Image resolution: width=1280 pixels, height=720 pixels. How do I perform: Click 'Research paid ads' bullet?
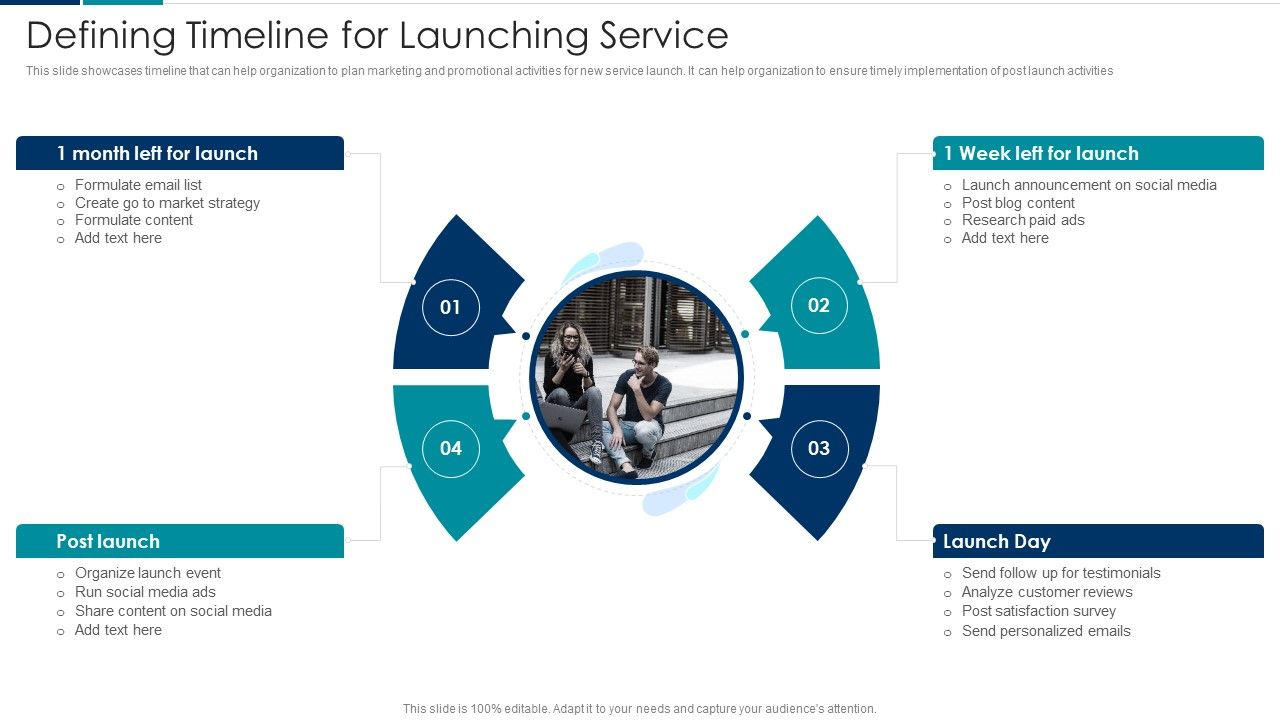pos(1023,220)
